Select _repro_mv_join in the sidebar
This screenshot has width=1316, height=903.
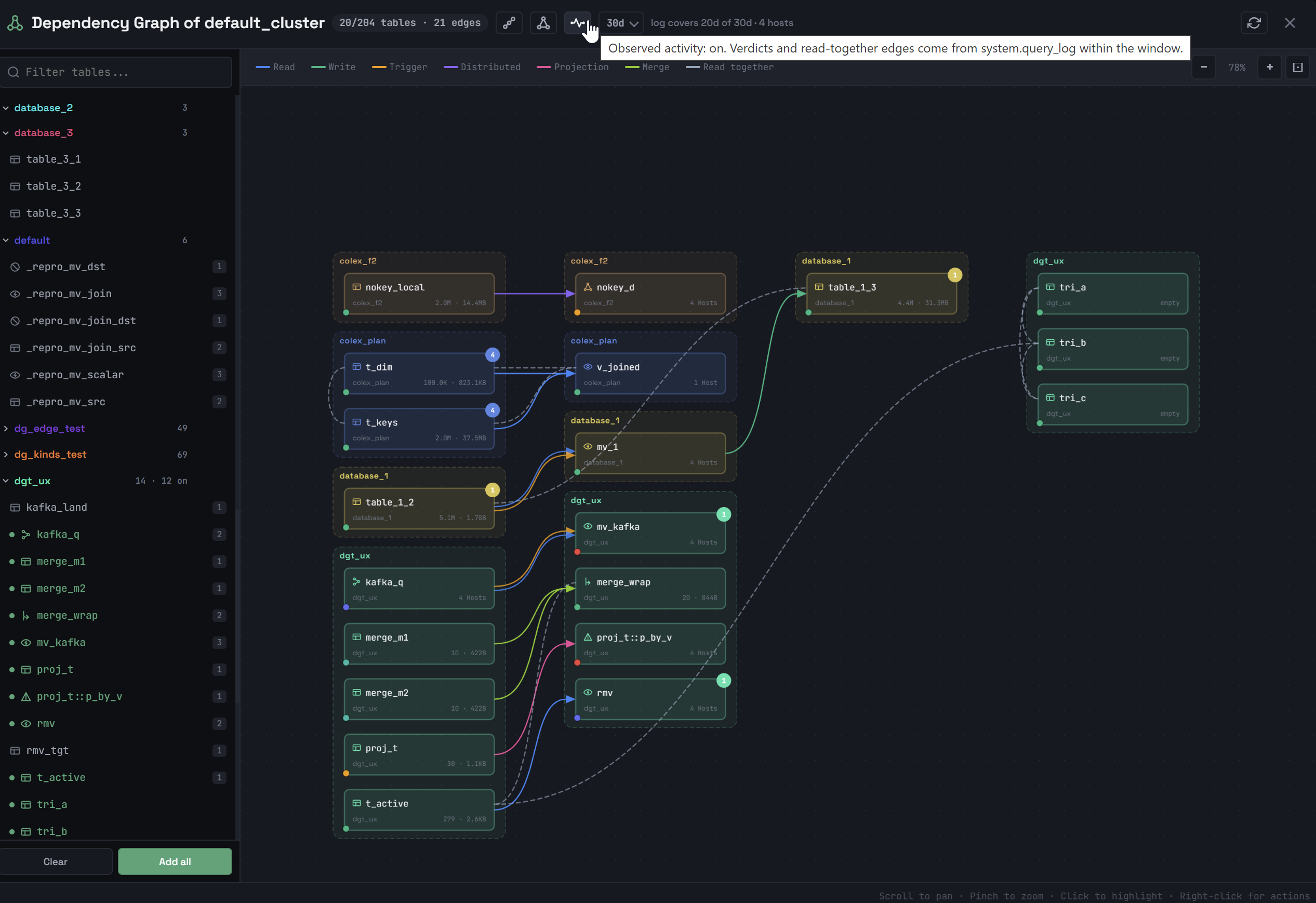click(x=116, y=293)
